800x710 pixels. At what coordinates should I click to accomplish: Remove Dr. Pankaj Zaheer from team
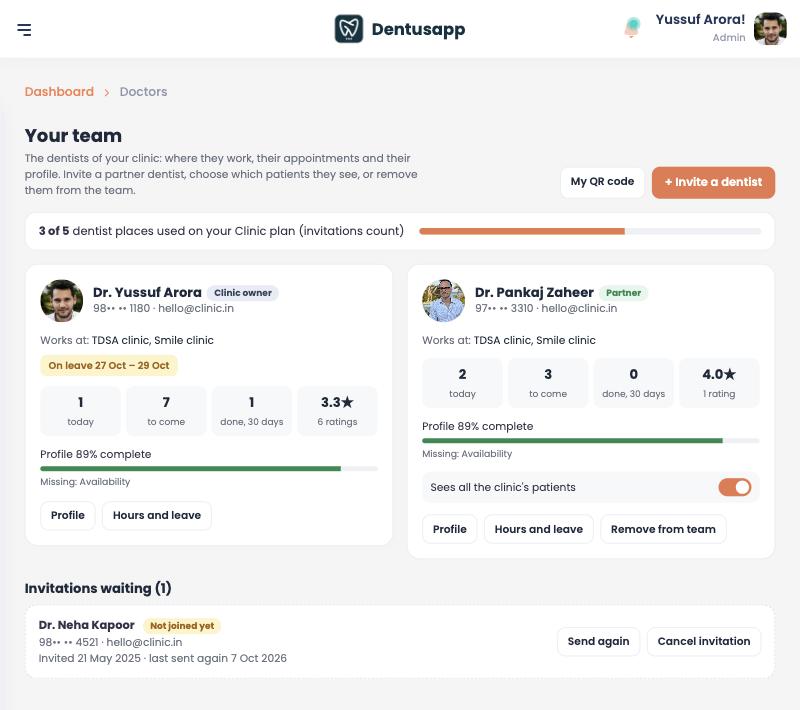tap(663, 529)
